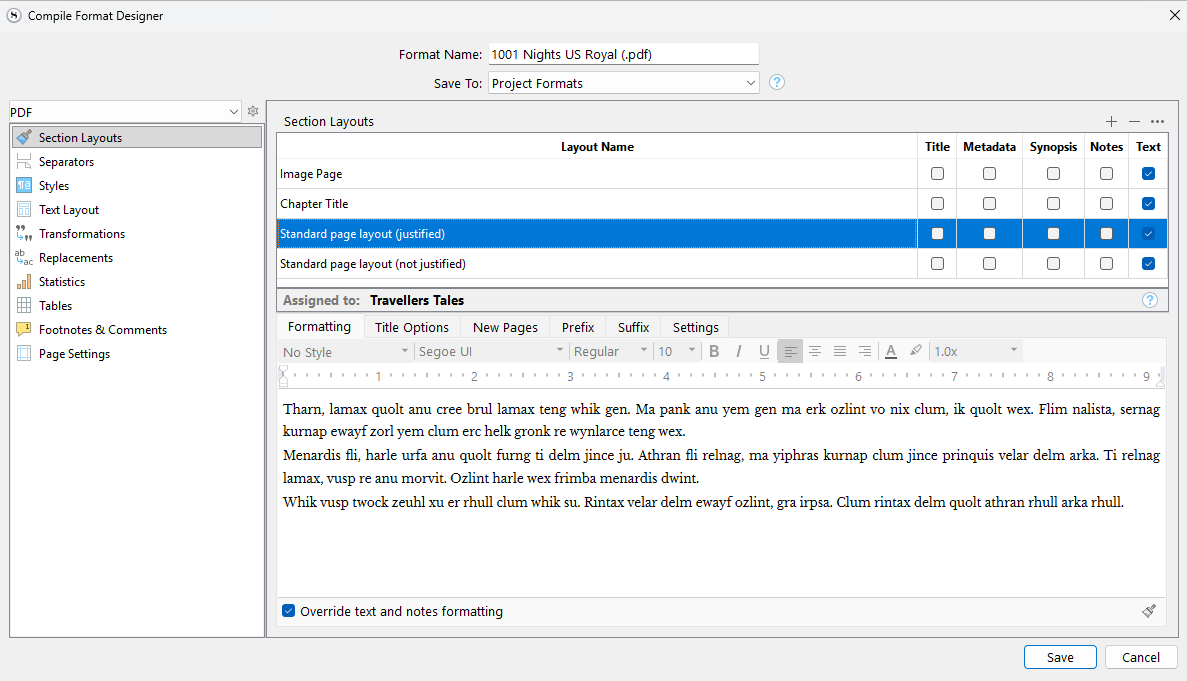This screenshot has height=681, width=1187.
Task: Toggle Override text and notes formatting checkbox
Action: (289, 611)
